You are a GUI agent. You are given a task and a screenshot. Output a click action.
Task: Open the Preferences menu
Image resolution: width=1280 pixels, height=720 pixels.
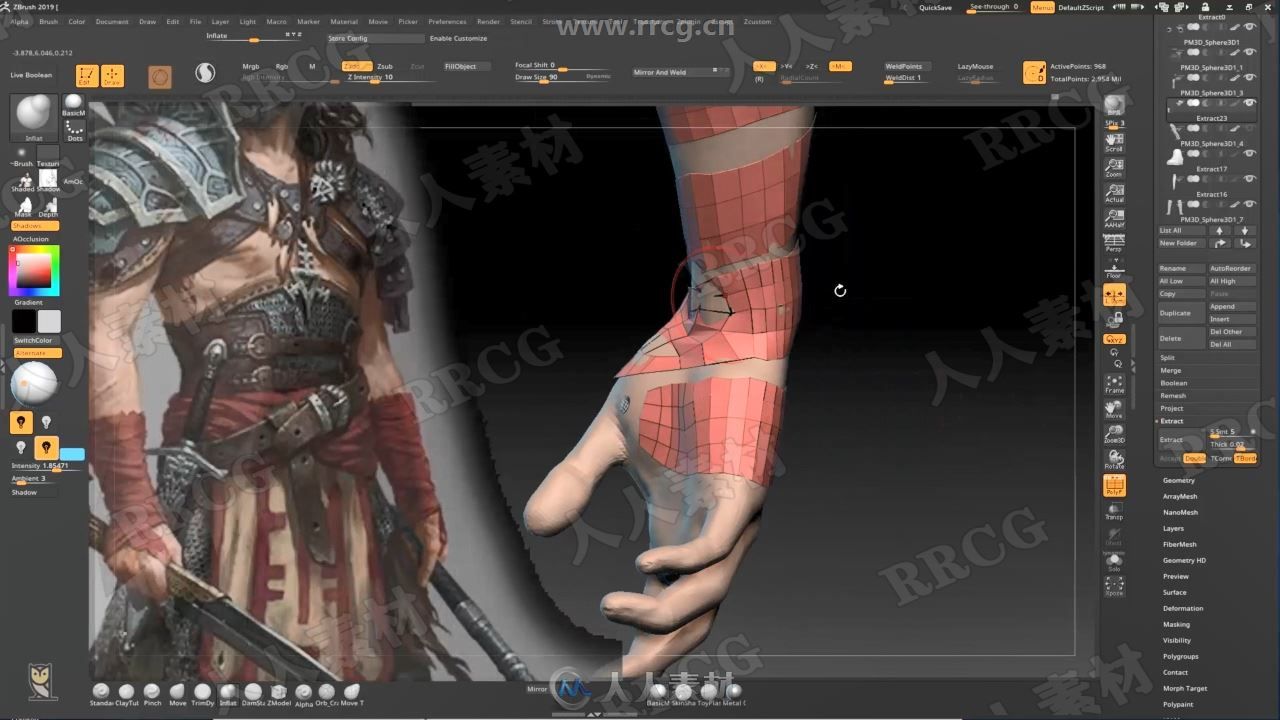point(447,21)
